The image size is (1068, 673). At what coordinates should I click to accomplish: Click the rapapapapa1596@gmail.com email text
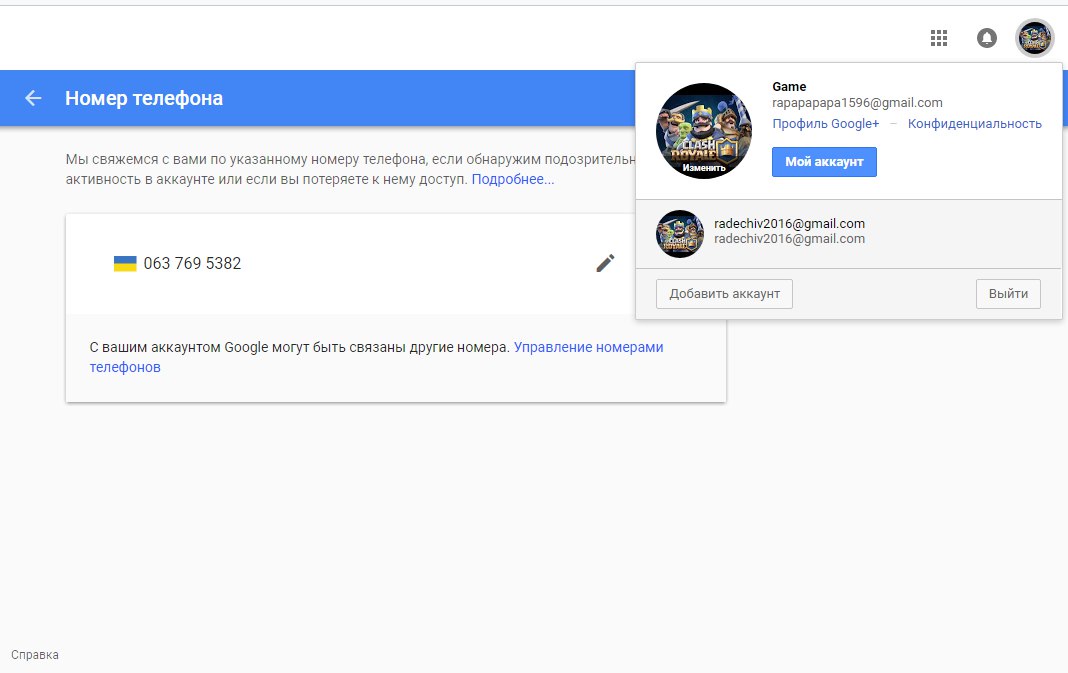coord(857,103)
